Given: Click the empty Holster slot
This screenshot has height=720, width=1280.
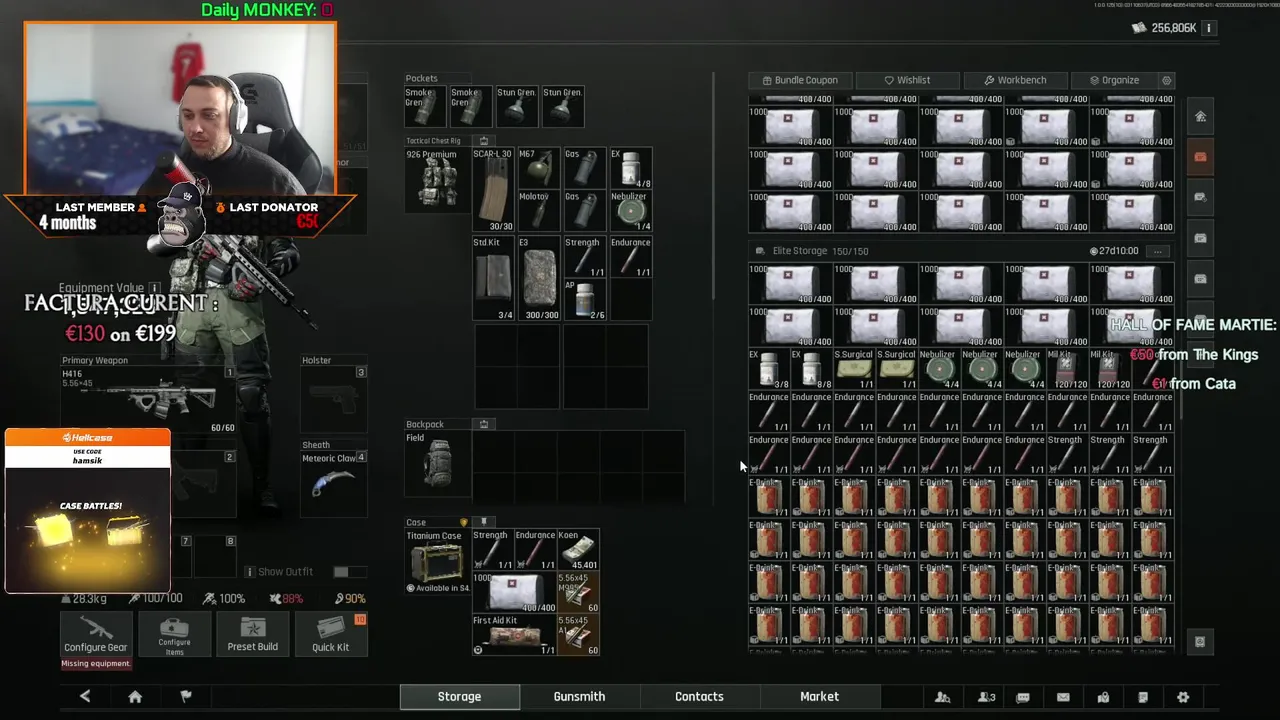Looking at the screenshot, I should 334,398.
